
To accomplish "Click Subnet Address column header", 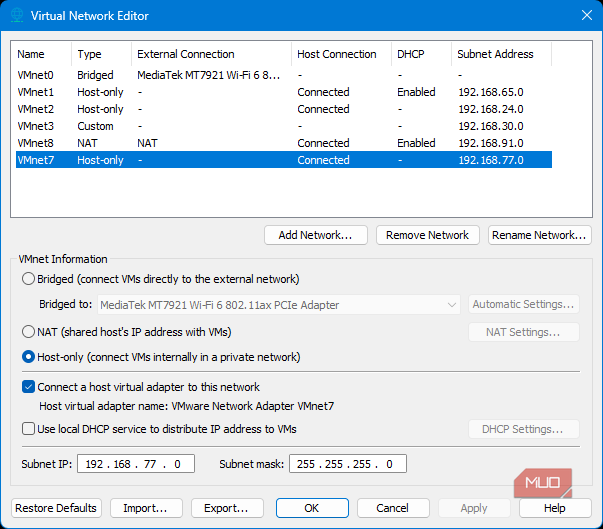I will pos(501,54).
